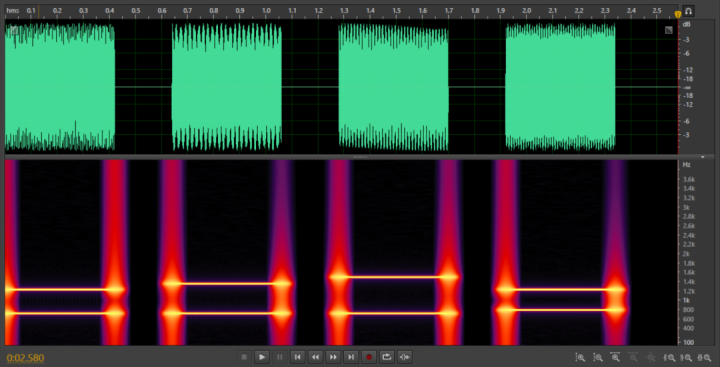Click the diagonal-split icon in waveform's upper-right corner
This screenshot has width=720, height=367.
coord(669,30)
